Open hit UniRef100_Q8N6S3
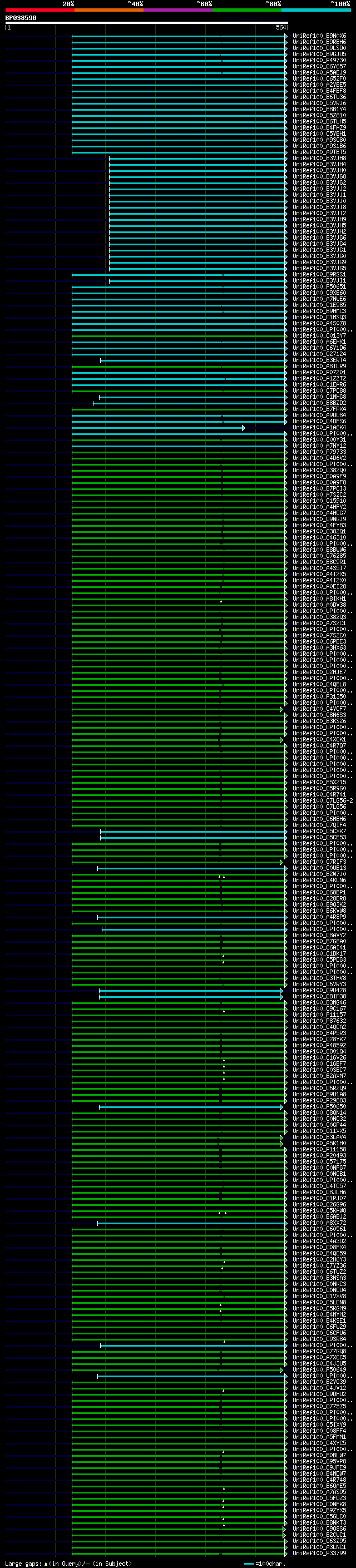Image resolution: width=356 pixels, height=1568 pixels. [x=319, y=715]
